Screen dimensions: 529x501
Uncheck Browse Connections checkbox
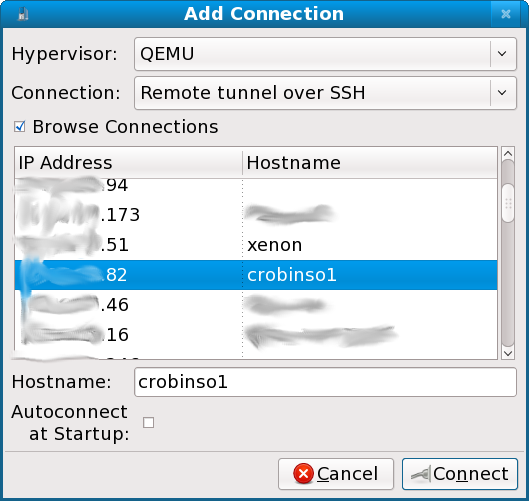coord(20,127)
